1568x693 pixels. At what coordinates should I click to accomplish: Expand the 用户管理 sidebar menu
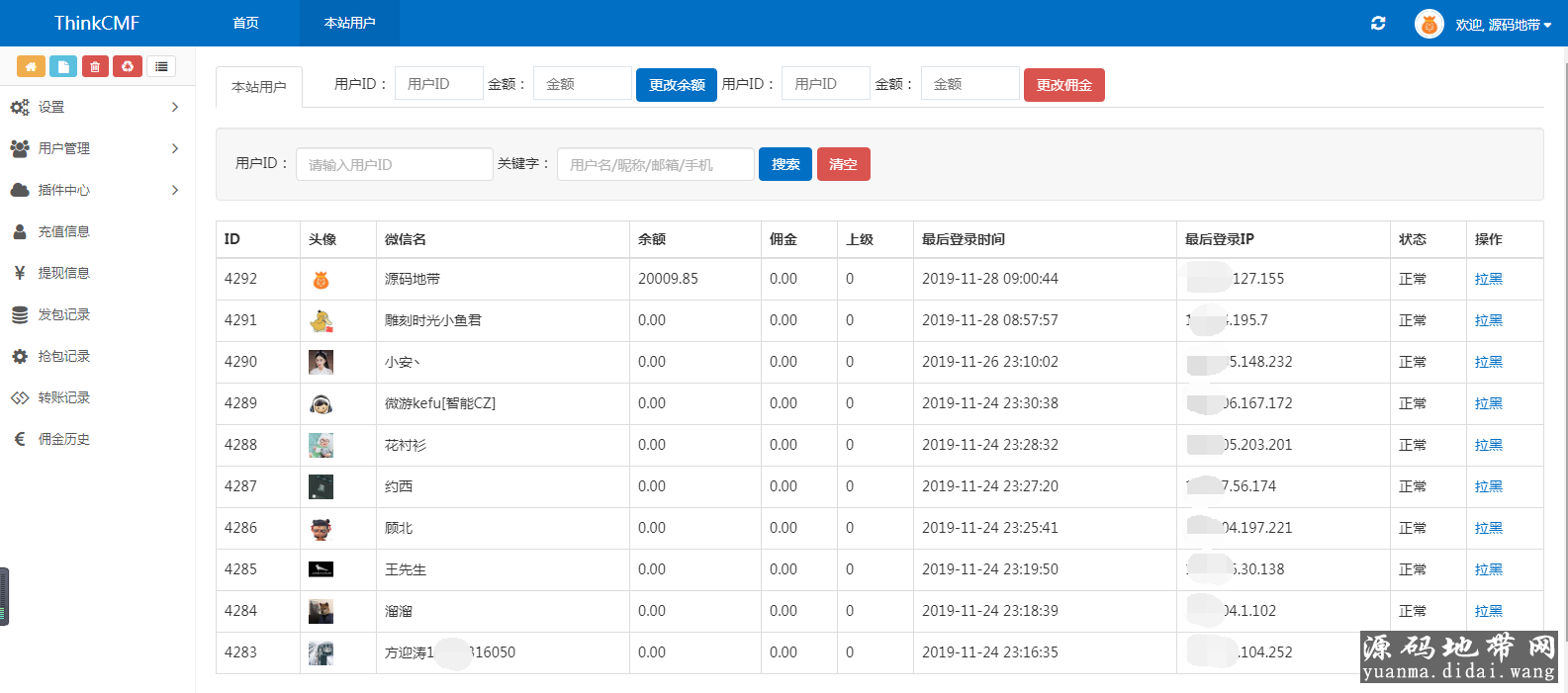97,148
